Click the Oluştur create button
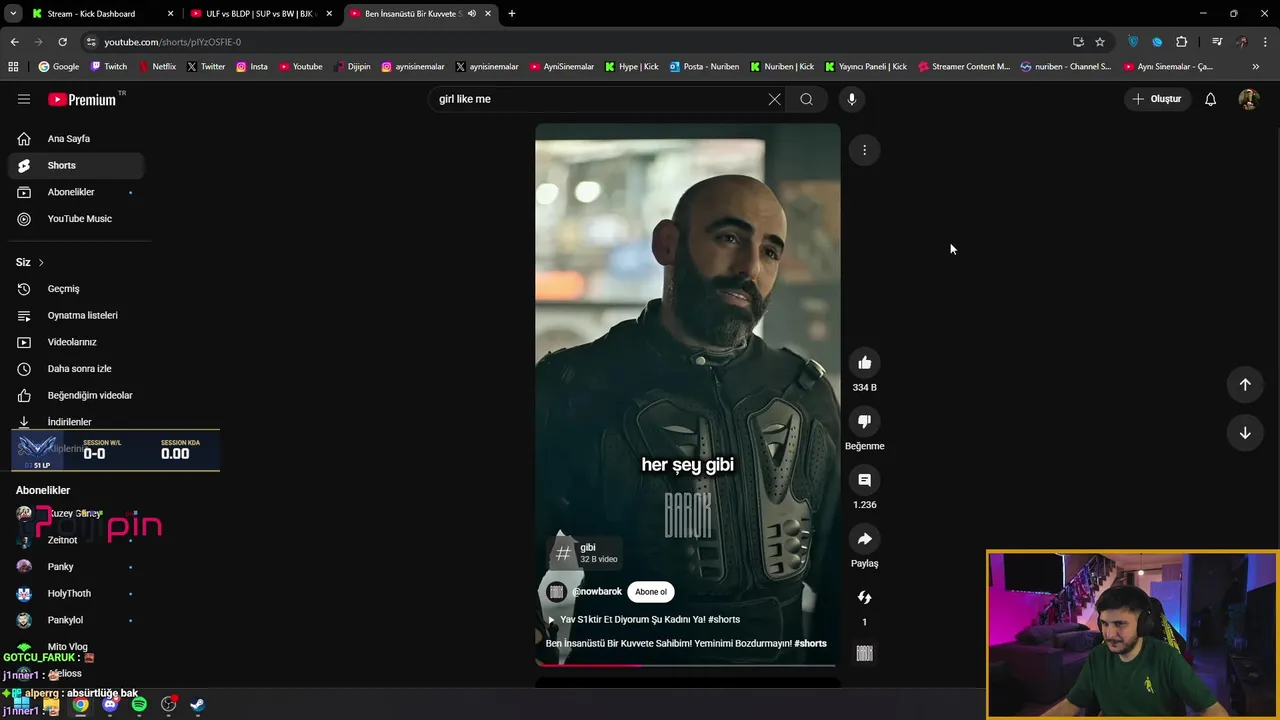 [1157, 99]
